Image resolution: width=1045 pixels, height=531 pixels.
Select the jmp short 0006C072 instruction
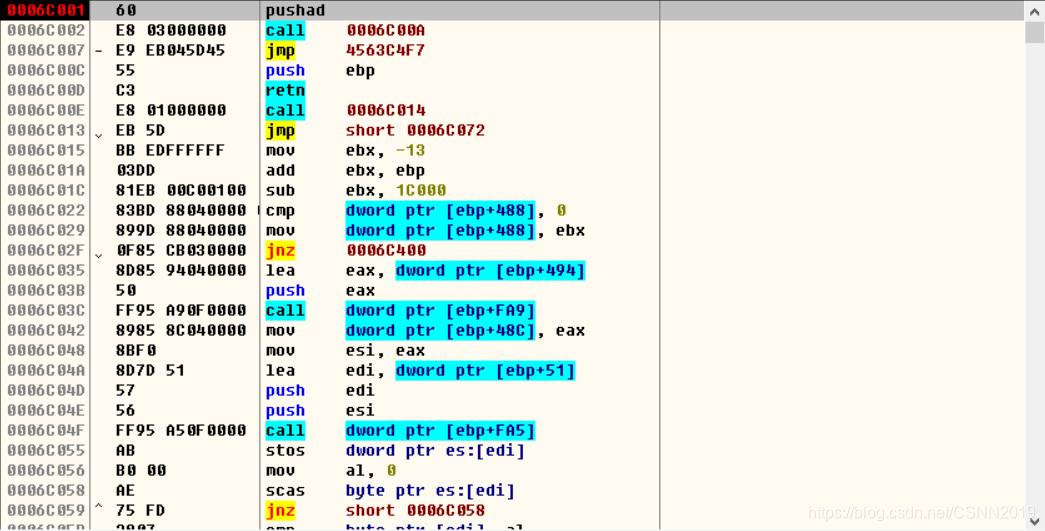point(375,131)
